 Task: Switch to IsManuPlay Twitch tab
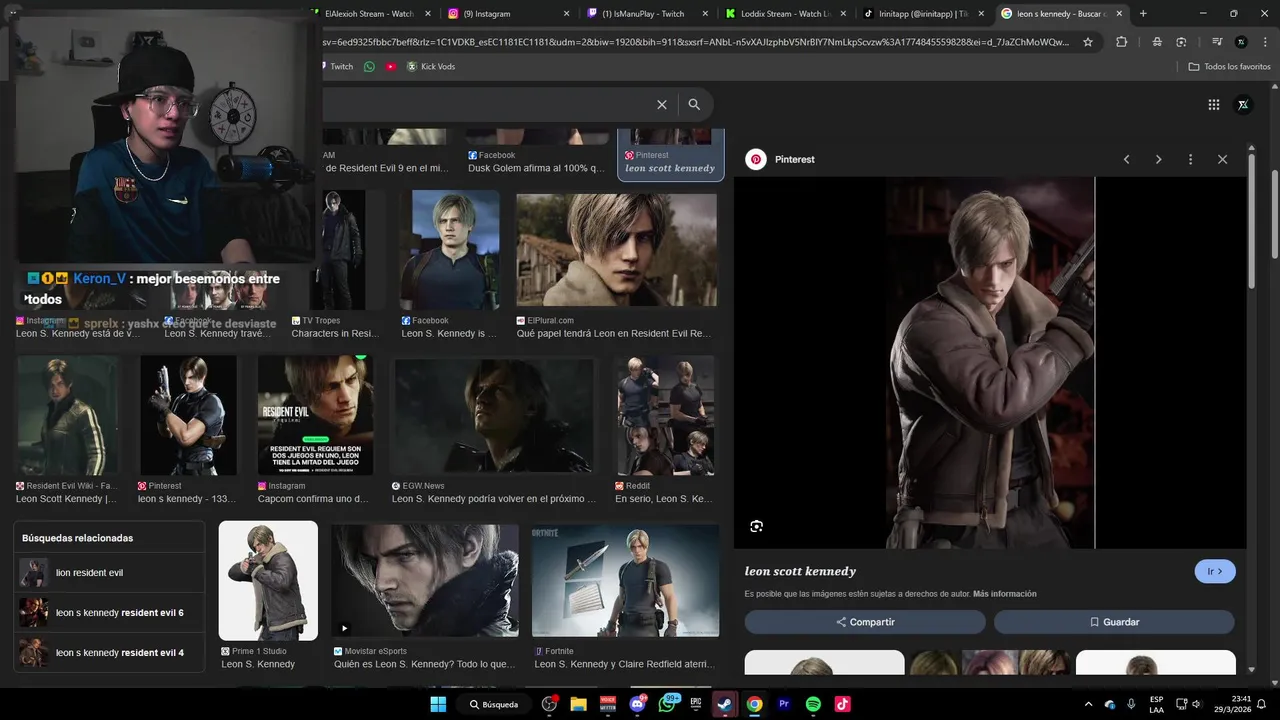coord(647,14)
